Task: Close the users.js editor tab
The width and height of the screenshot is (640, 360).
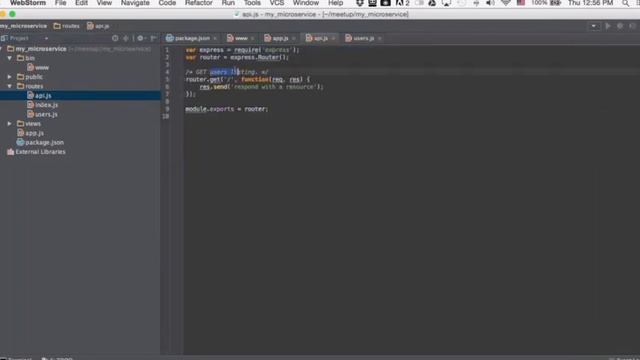Action: click(380, 38)
